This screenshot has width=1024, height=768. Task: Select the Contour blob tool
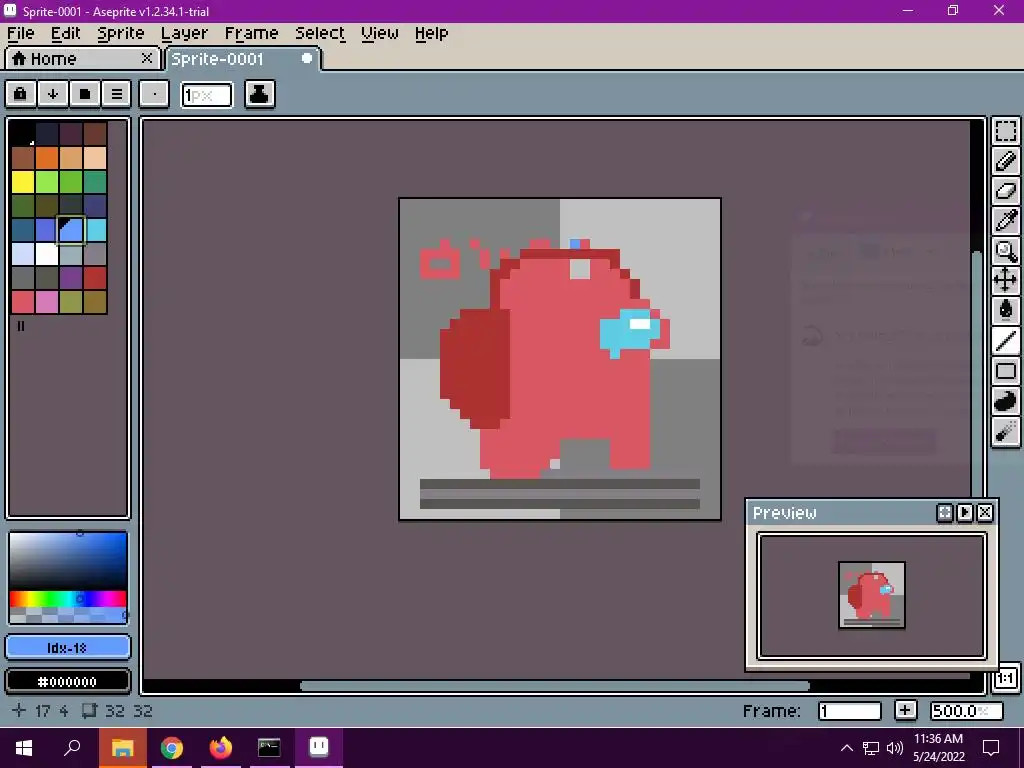[1006, 401]
